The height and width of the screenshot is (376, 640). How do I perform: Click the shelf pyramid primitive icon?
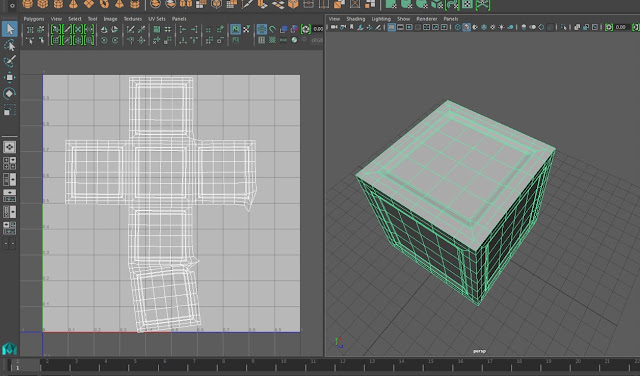coord(119,4)
